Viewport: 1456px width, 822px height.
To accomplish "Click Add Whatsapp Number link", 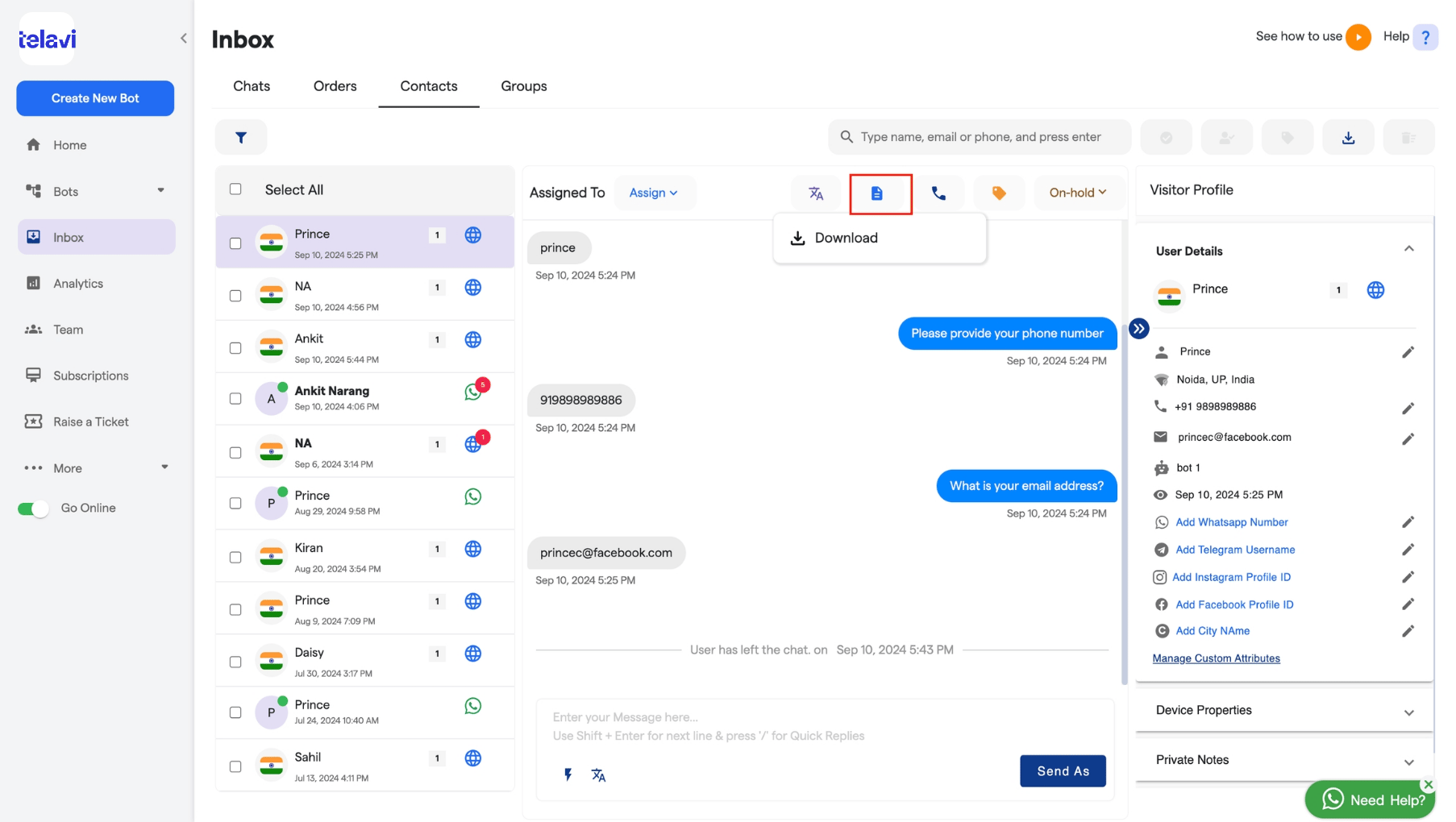I will [1231, 522].
